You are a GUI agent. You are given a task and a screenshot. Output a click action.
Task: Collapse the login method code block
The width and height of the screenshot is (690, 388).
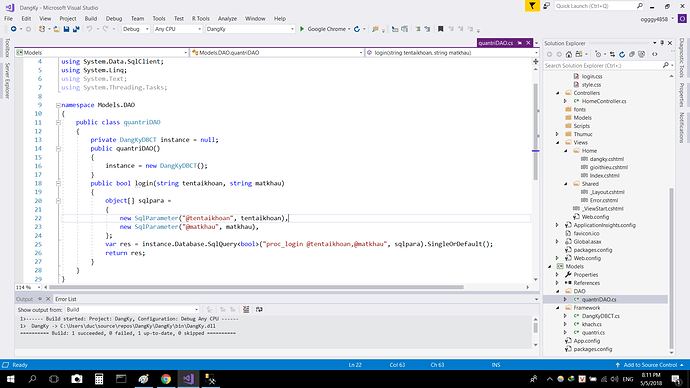[x=58, y=183]
